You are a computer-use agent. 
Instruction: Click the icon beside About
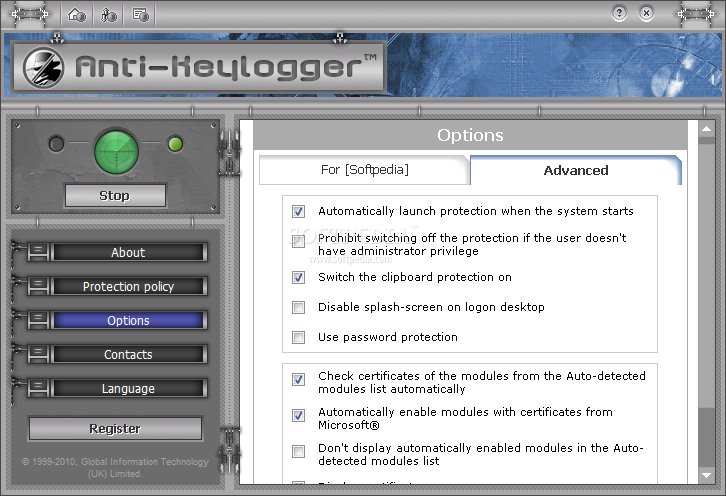38,252
